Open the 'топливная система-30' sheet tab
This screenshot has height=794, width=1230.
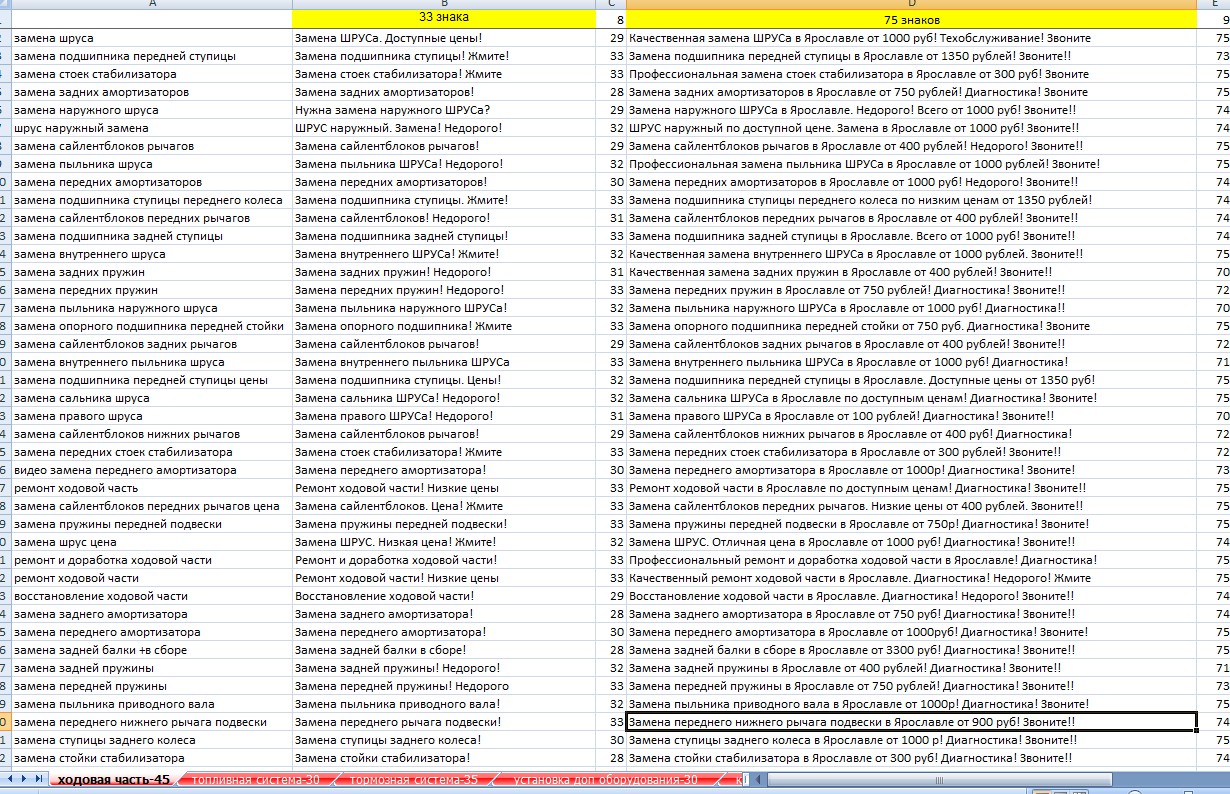pos(256,779)
